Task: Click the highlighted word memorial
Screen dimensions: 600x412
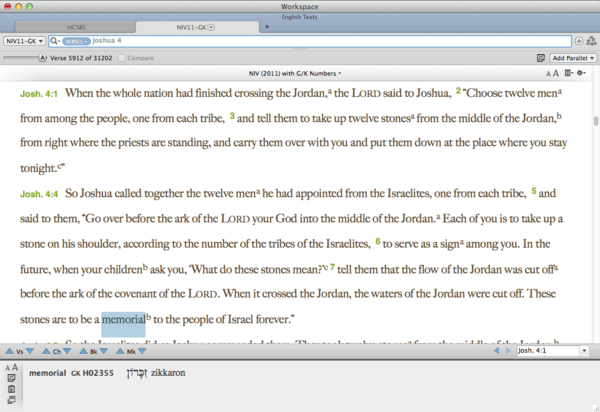Action: [x=123, y=320]
